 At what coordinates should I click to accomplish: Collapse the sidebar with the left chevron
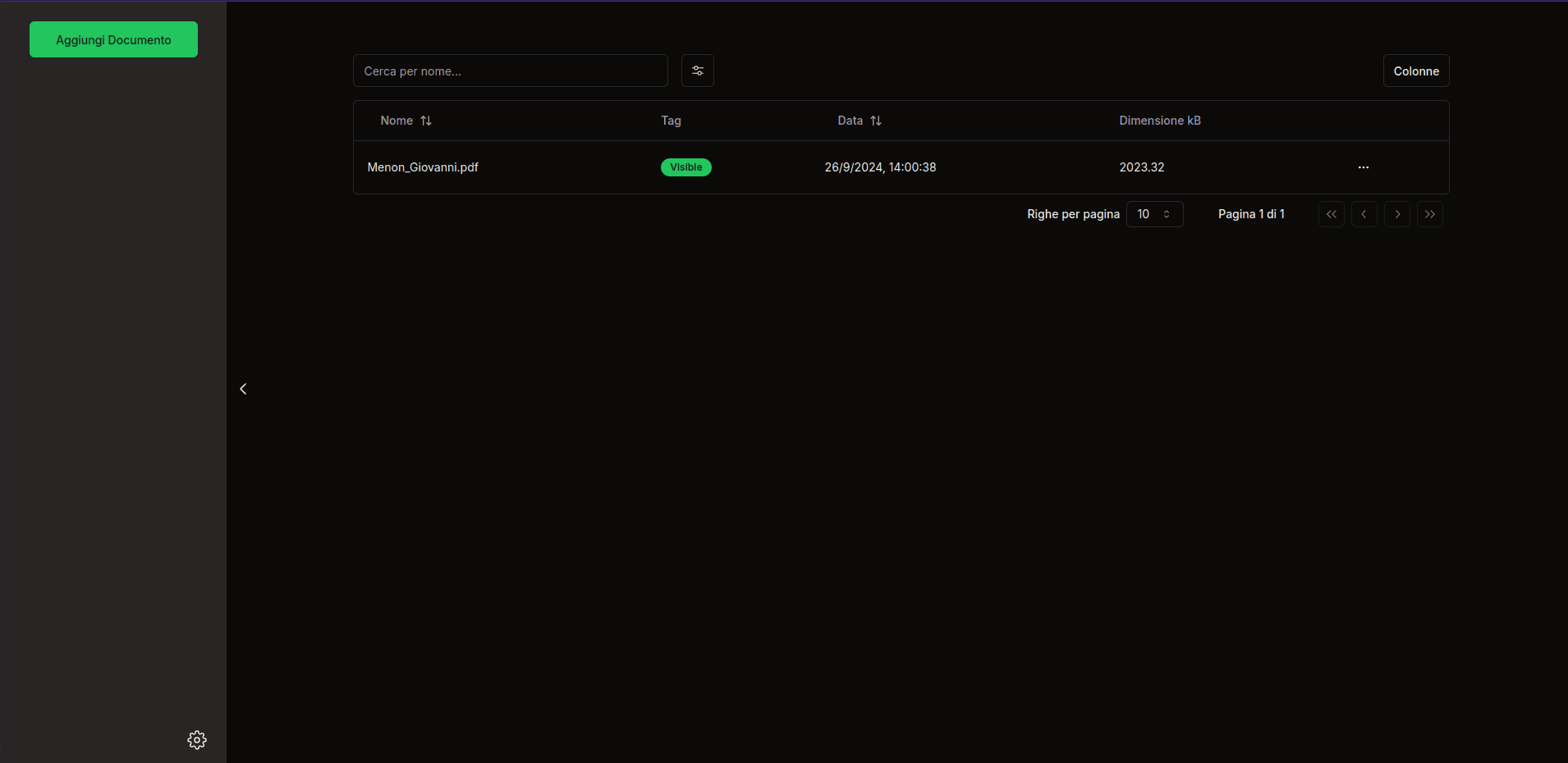click(x=243, y=389)
